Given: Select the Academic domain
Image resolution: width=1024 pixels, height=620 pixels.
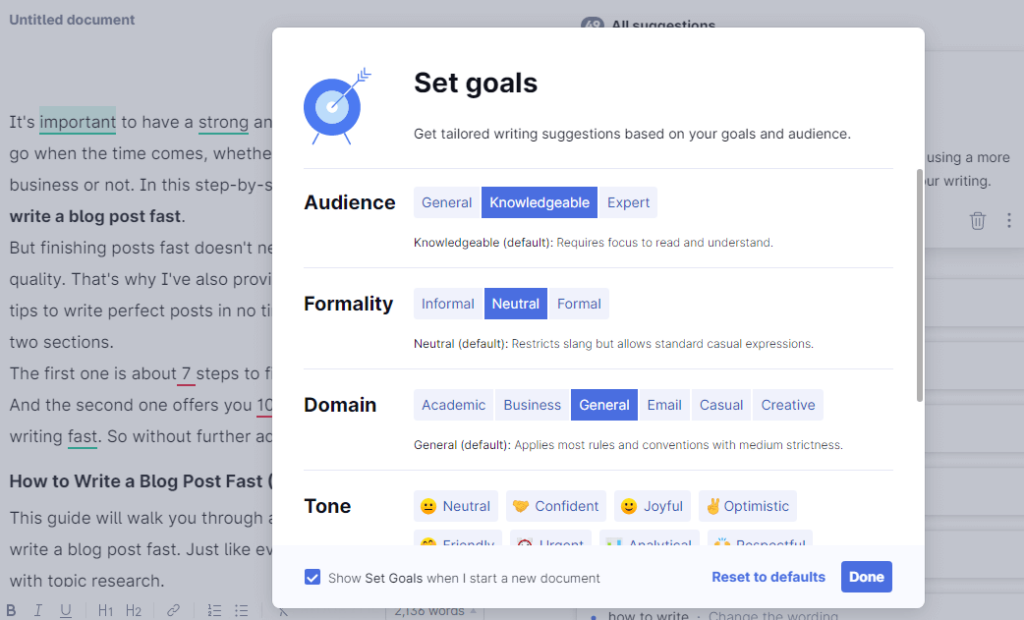Looking at the screenshot, I should [x=453, y=405].
